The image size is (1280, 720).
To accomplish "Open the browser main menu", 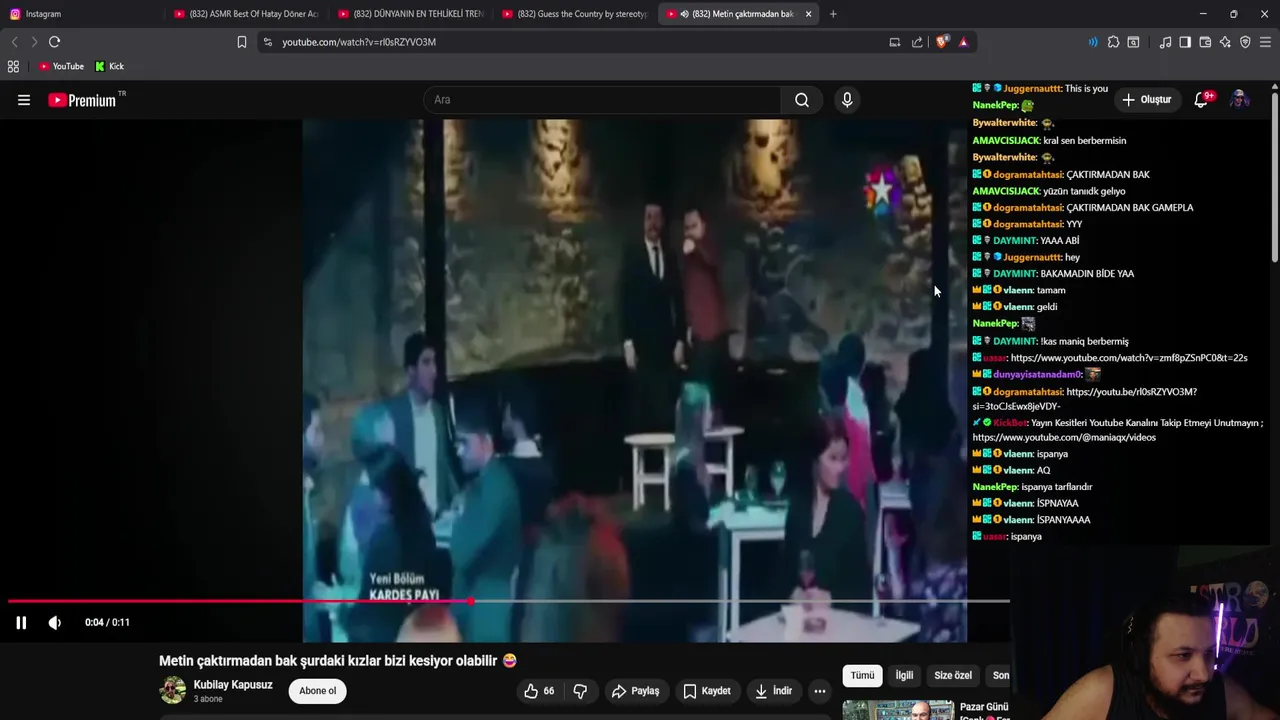I will [x=1265, y=42].
